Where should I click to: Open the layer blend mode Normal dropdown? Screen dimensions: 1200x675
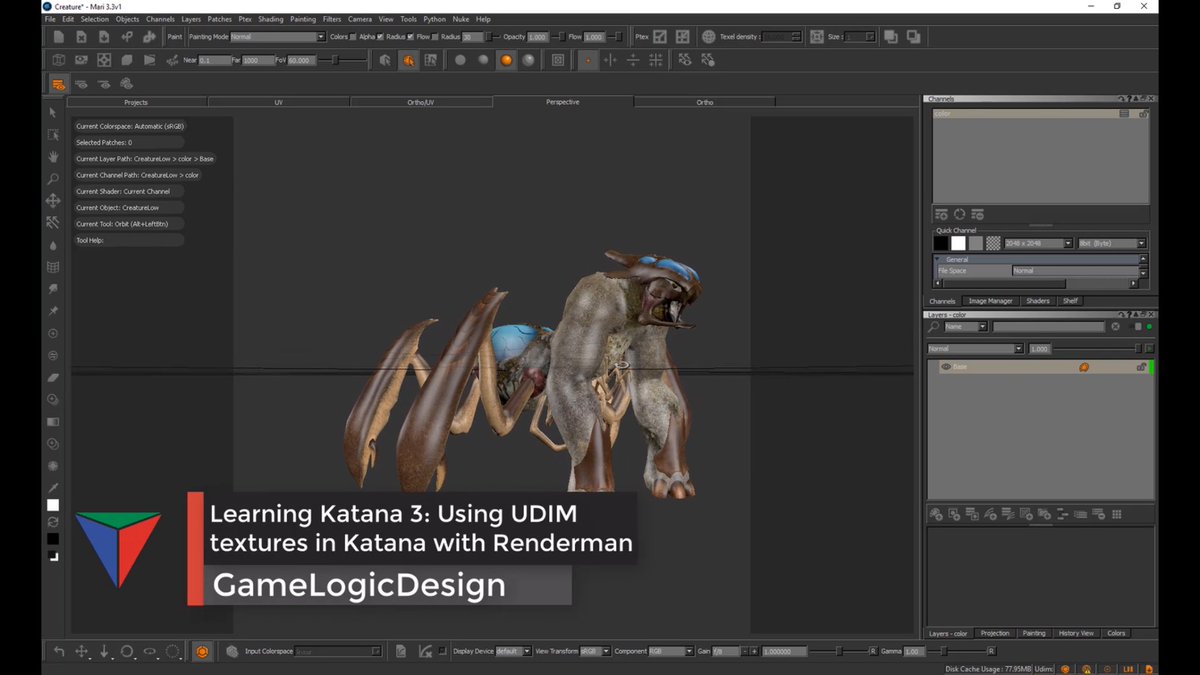click(975, 349)
